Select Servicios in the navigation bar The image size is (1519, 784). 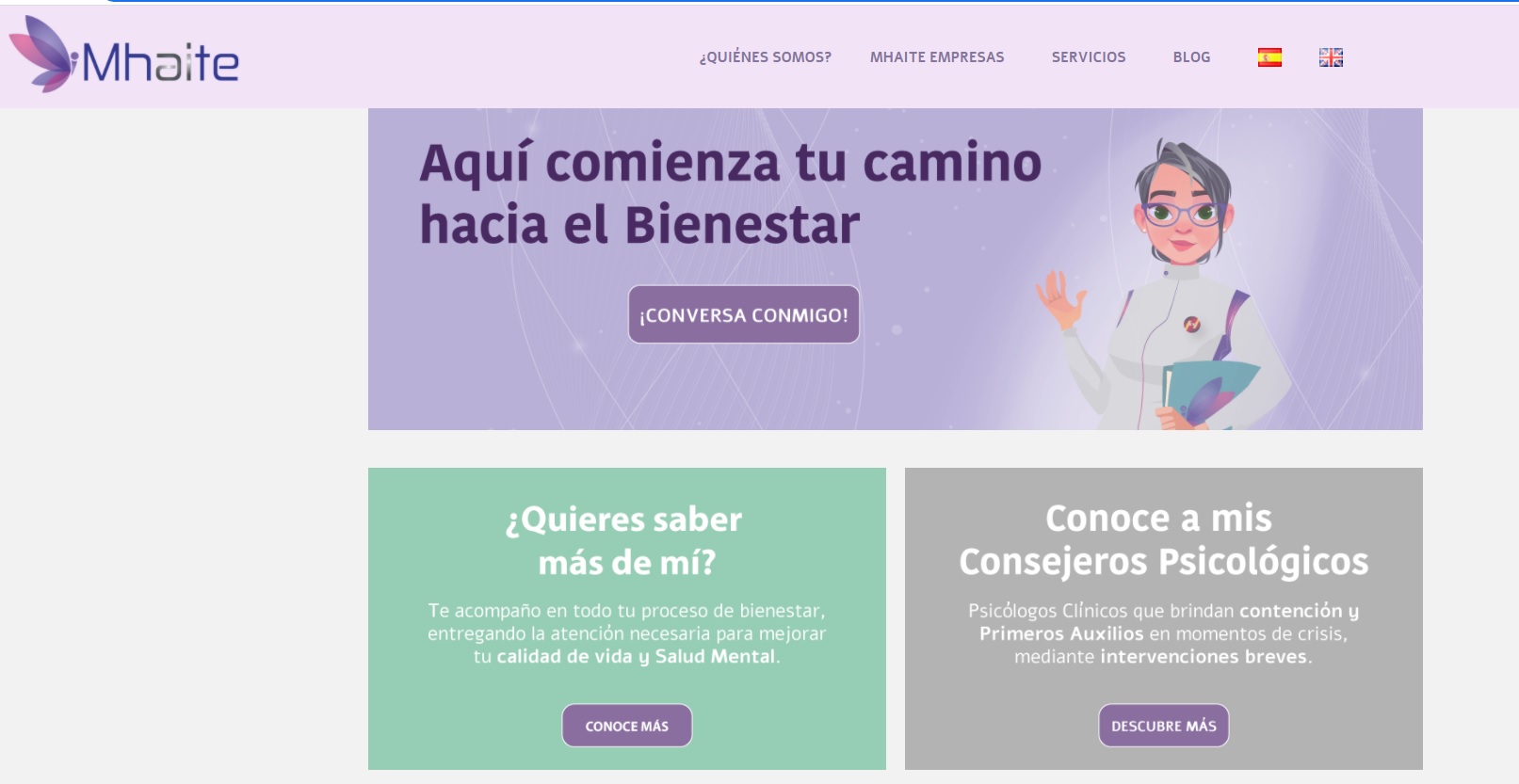[1089, 57]
